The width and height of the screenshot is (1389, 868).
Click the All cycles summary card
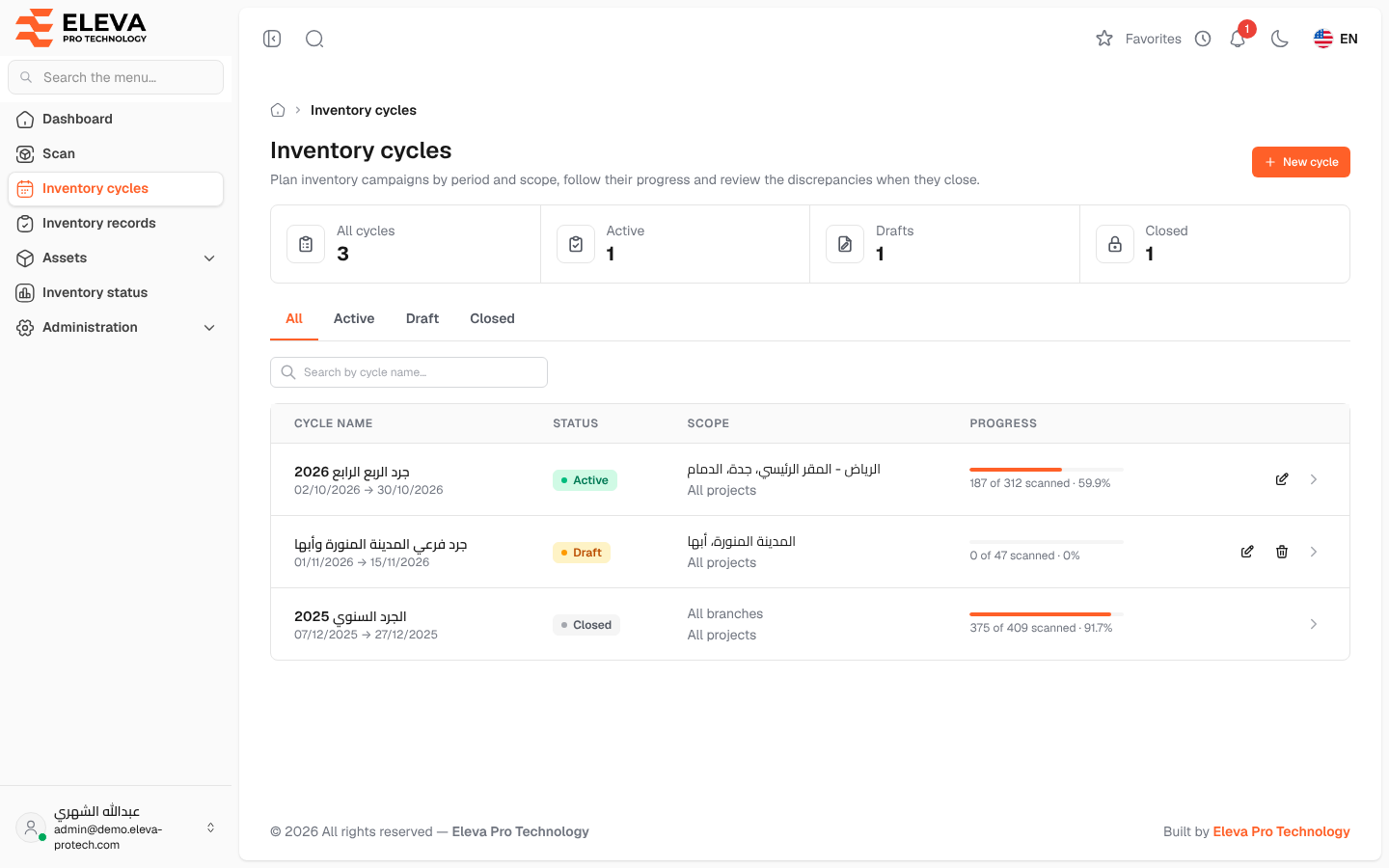click(405, 244)
